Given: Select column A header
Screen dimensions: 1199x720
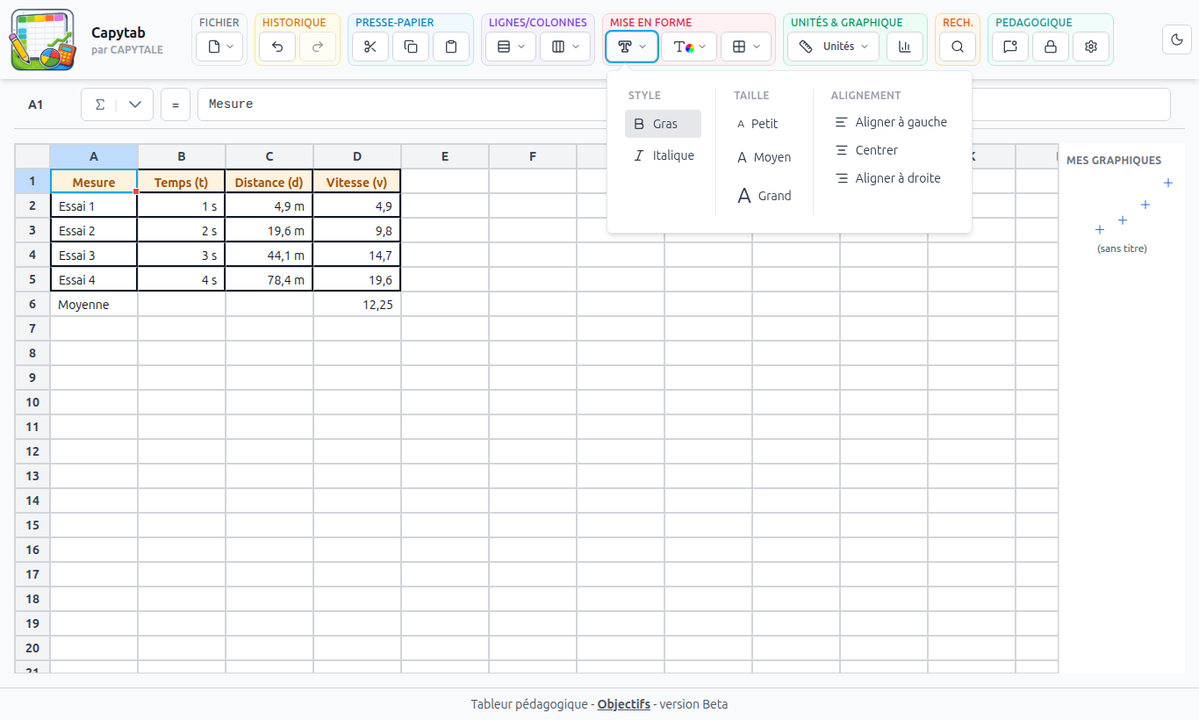Looking at the screenshot, I should [x=94, y=157].
